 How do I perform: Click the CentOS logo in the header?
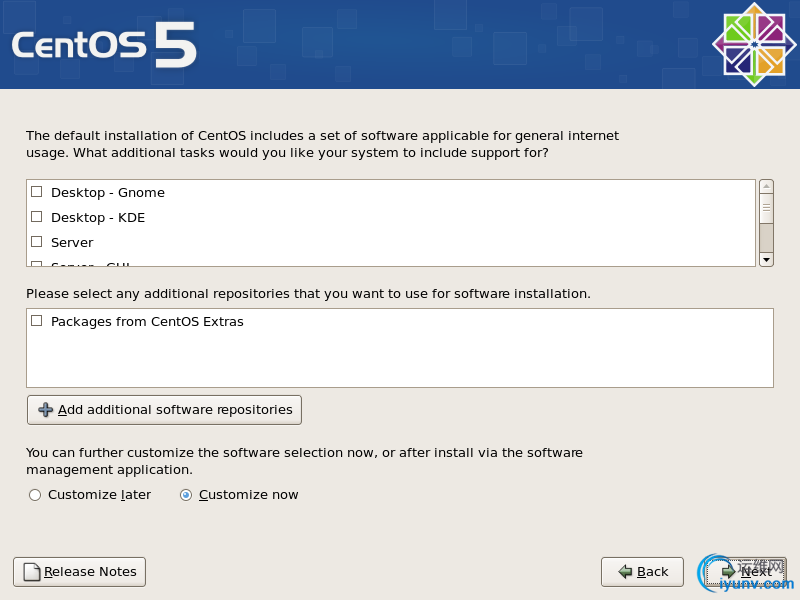pyautogui.click(x=754, y=45)
